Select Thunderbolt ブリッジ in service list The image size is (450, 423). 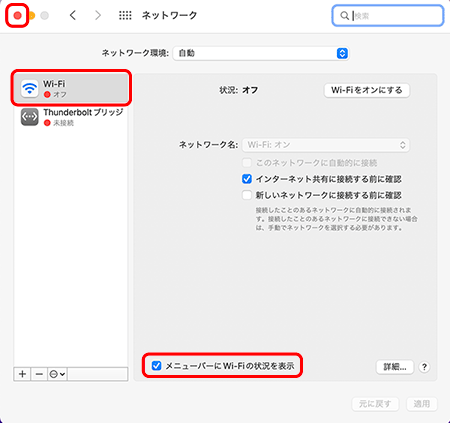tap(71, 117)
